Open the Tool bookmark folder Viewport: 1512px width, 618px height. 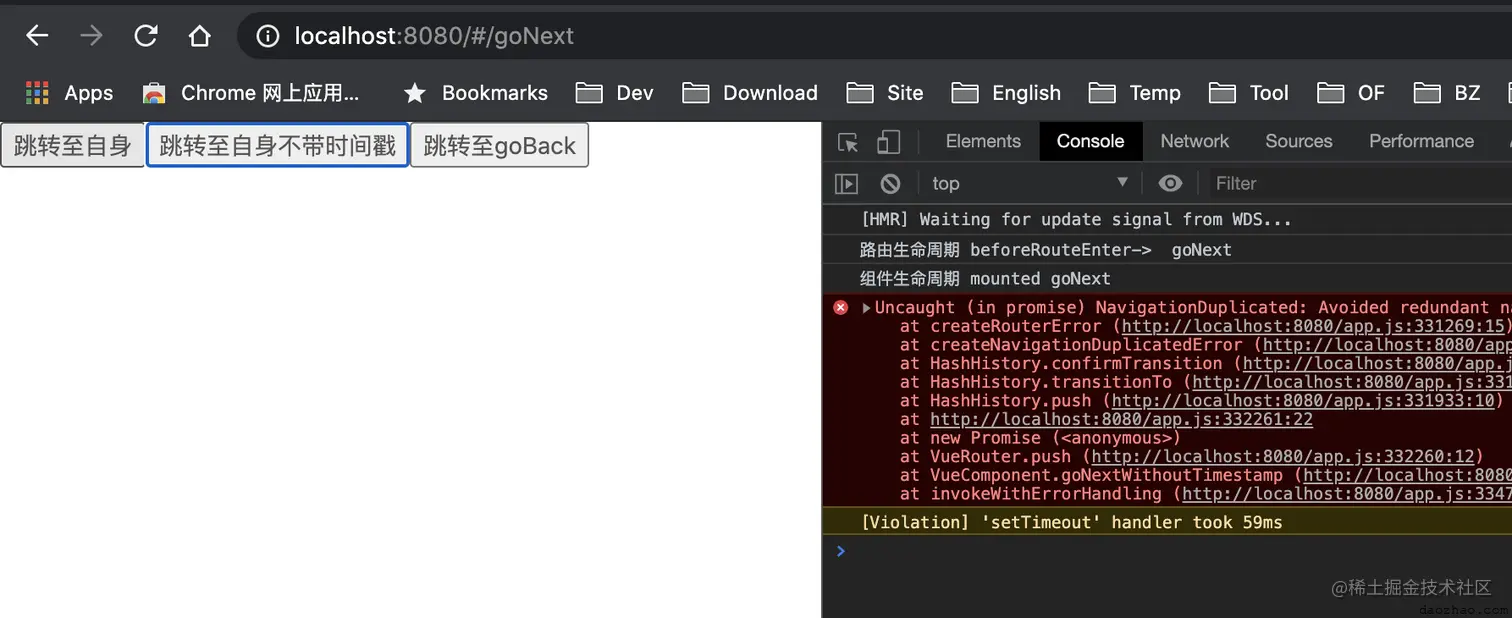point(1249,93)
